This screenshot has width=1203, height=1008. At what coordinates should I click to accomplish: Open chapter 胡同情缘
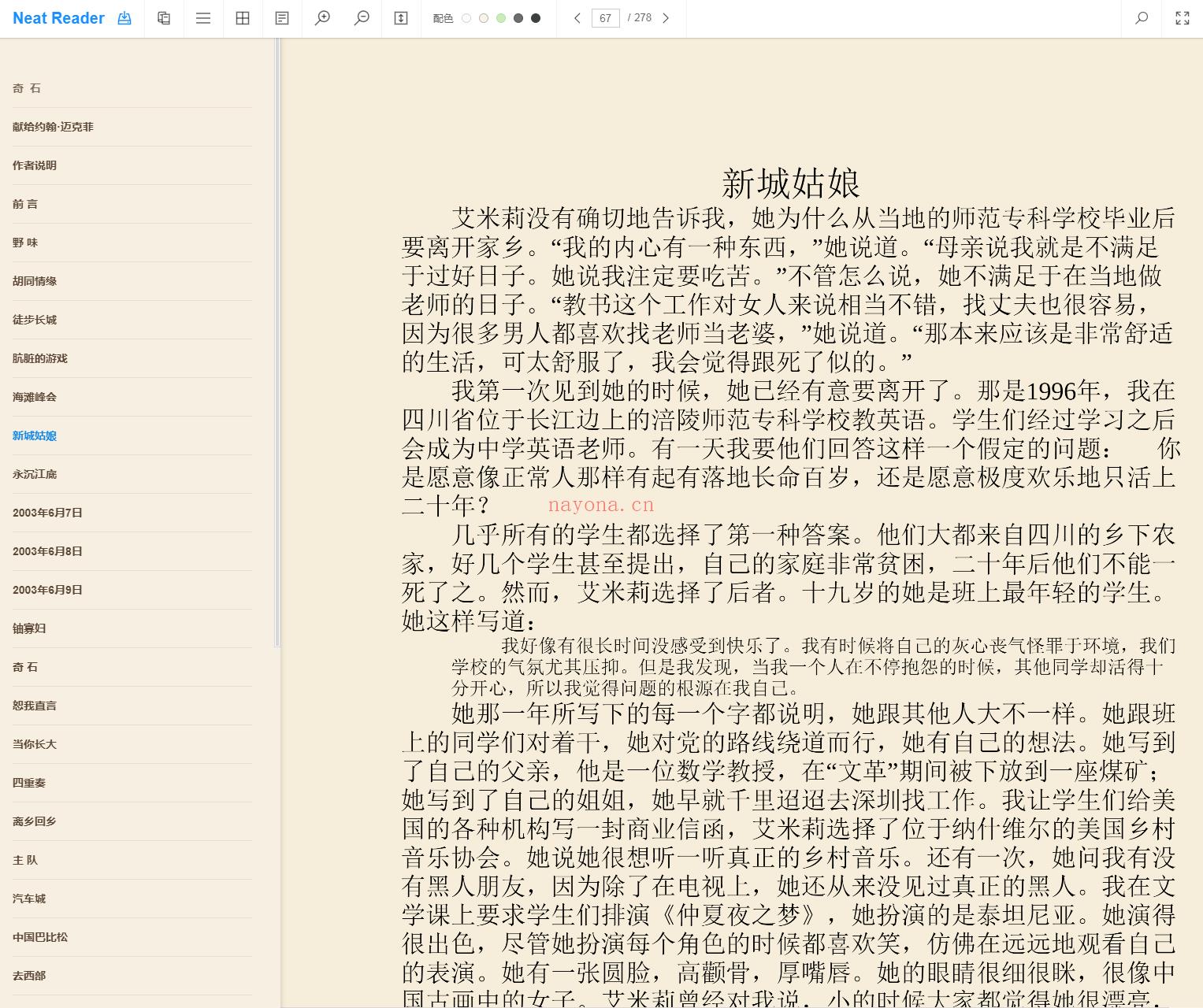(x=35, y=281)
